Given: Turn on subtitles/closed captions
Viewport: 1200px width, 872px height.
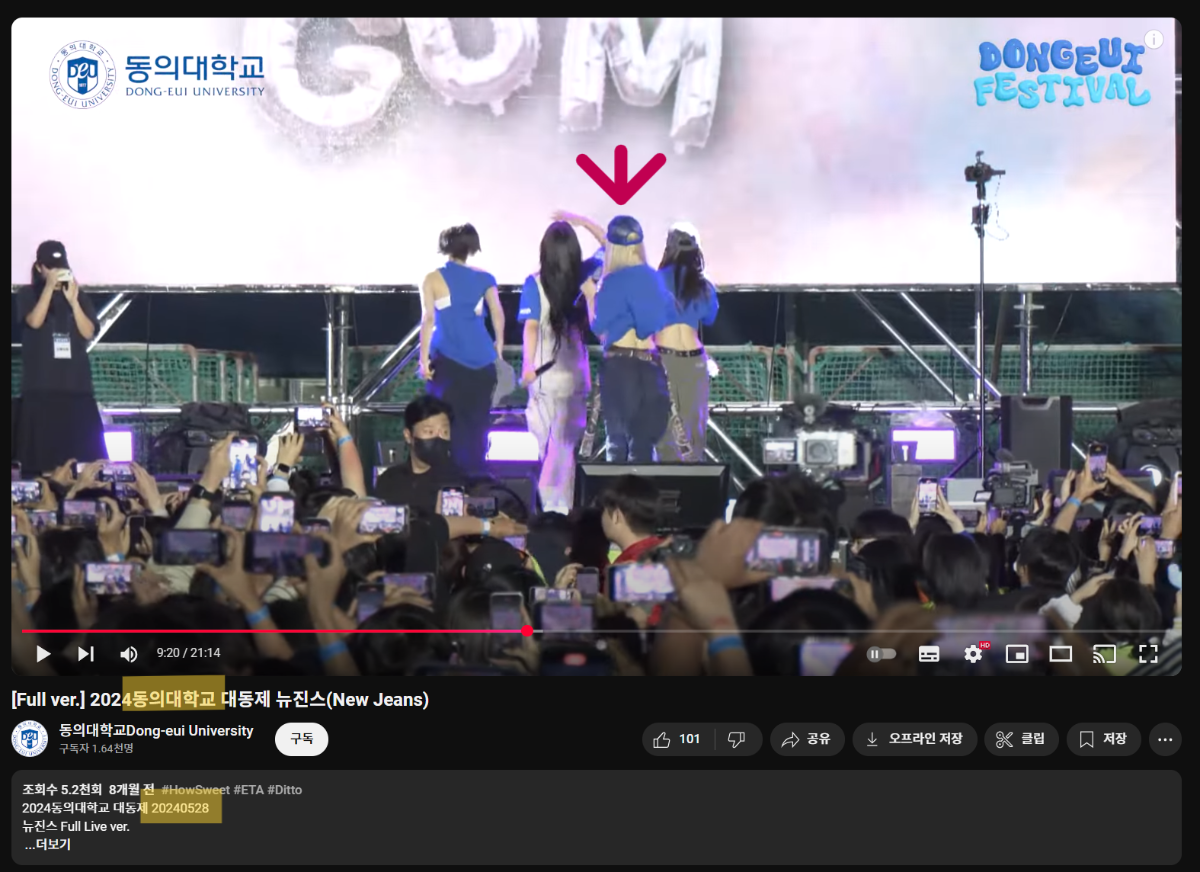Looking at the screenshot, I should [929, 654].
